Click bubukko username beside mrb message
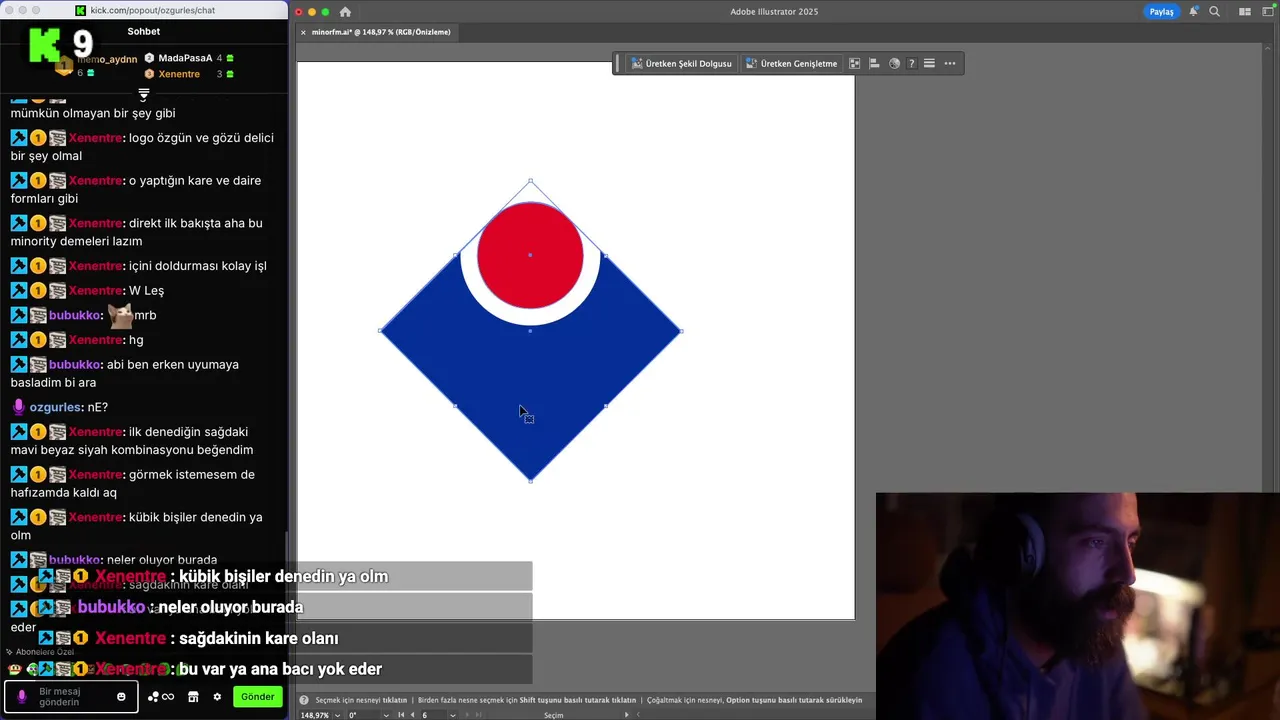This screenshot has height=720, width=1280. [x=75, y=315]
